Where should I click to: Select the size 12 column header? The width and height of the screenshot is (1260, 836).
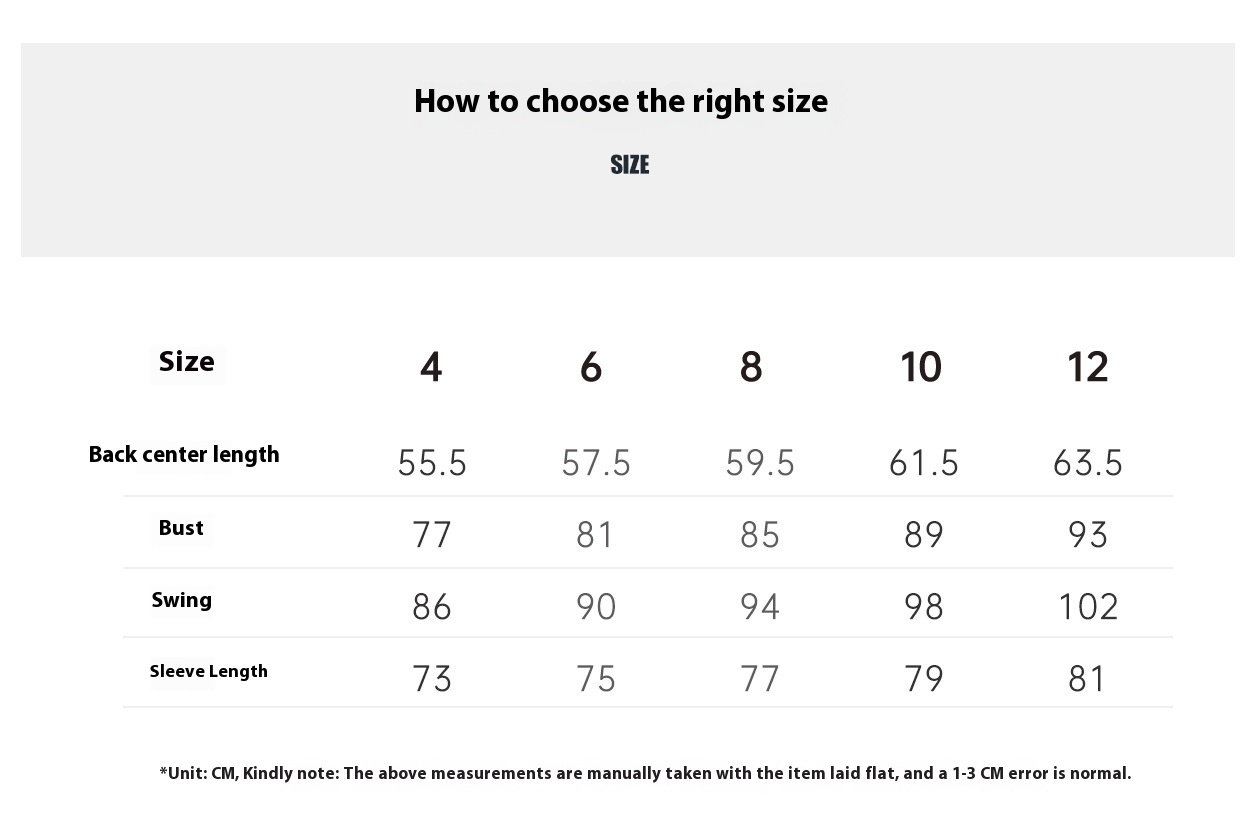(1088, 368)
